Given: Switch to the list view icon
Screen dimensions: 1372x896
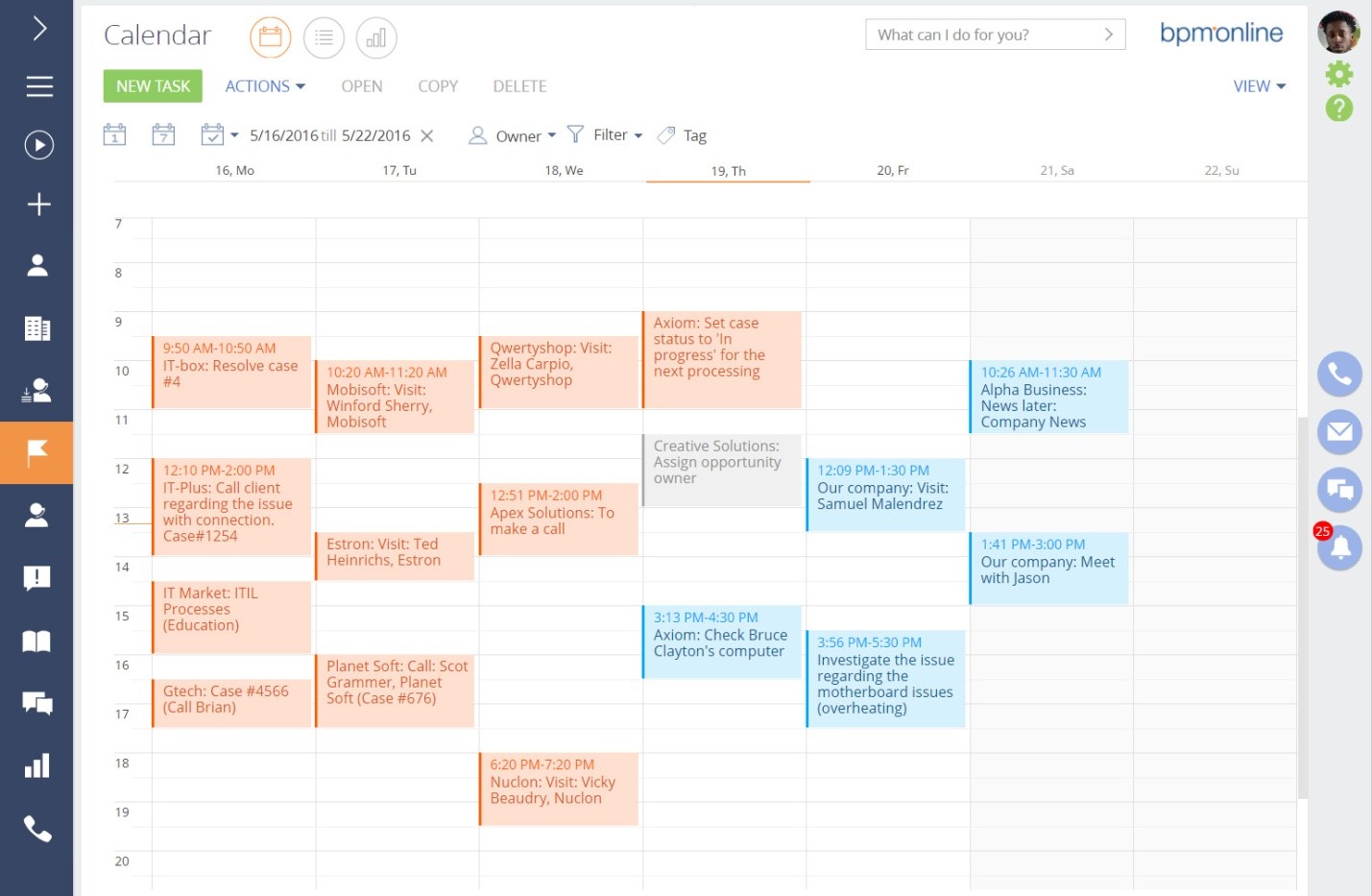Looking at the screenshot, I should [x=324, y=37].
